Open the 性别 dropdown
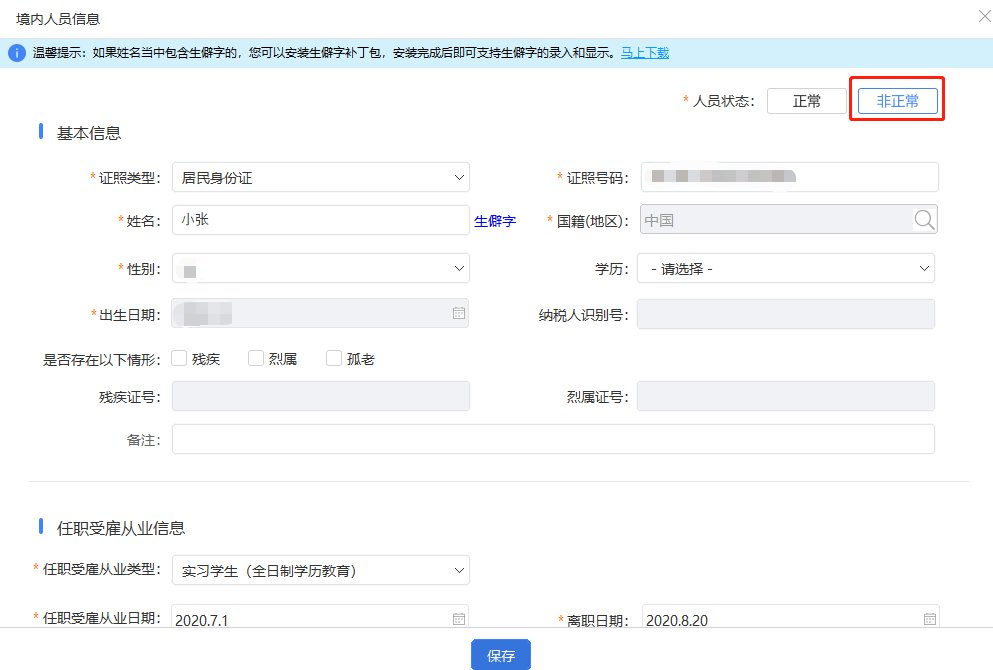Screen dimensions: 993x670 (320, 268)
